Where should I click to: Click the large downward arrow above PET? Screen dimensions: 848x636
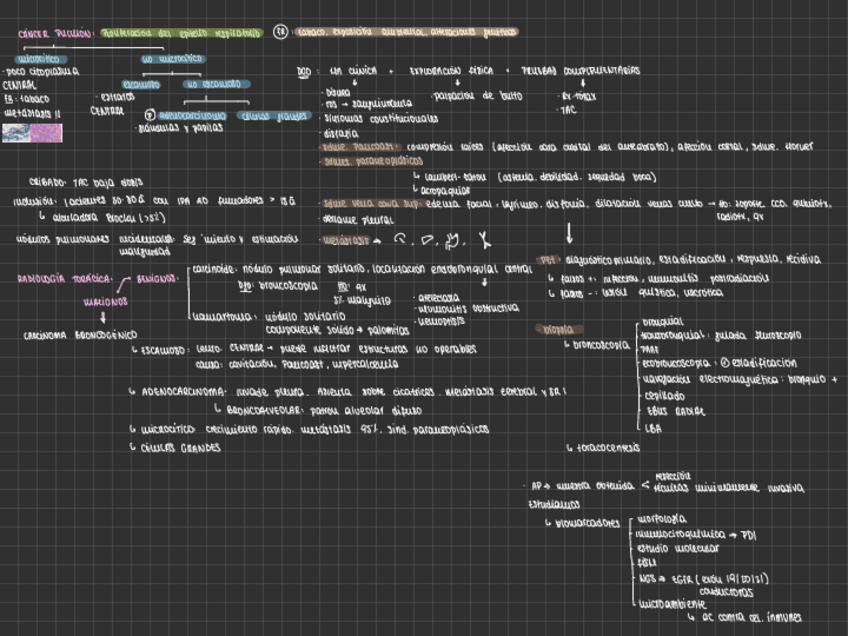pos(569,233)
